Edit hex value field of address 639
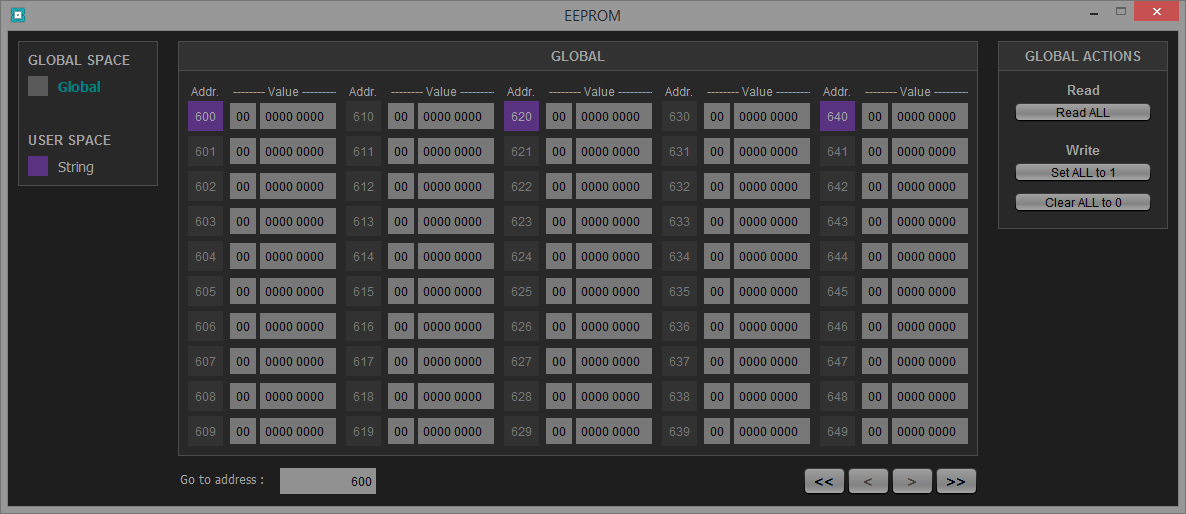 [717, 431]
